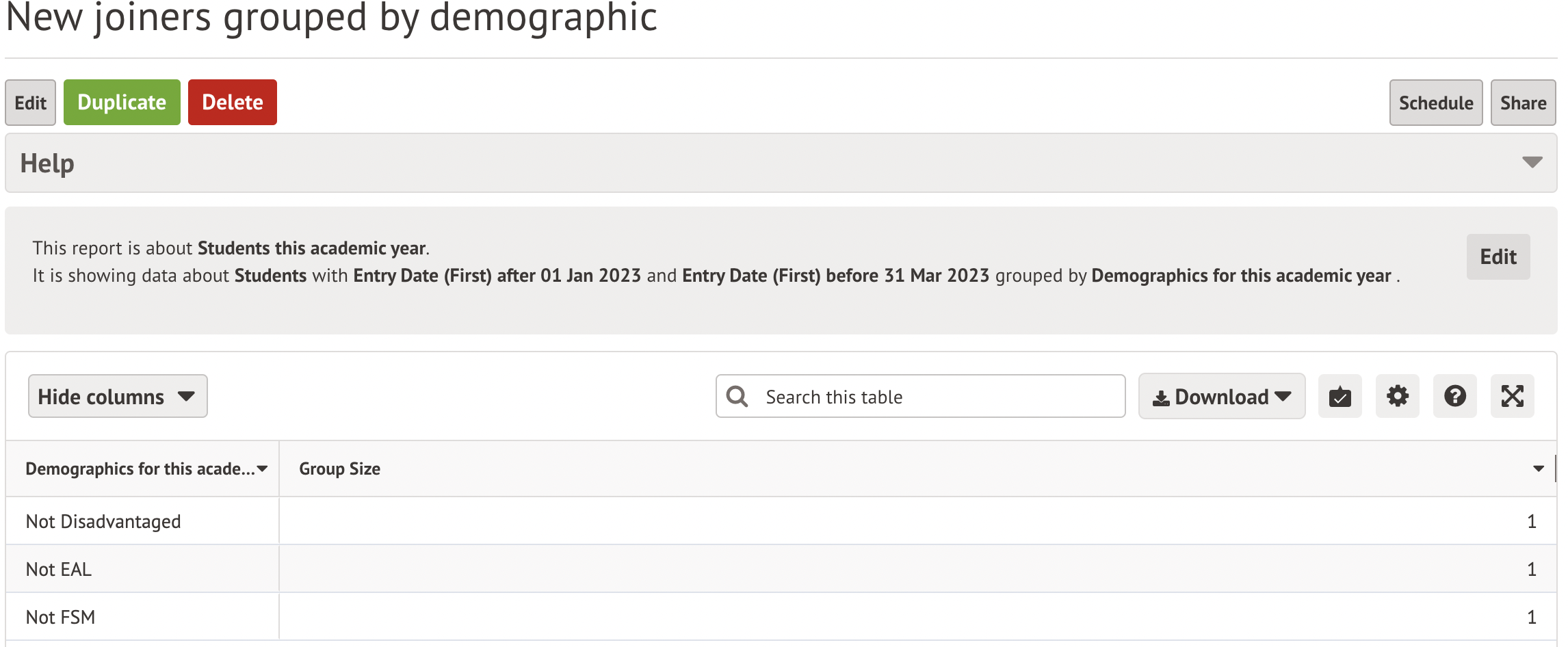Select the Not Disadvantaged row
The width and height of the screenshot is (1568, 647).
pyautogui.click(x=103, y=522)
